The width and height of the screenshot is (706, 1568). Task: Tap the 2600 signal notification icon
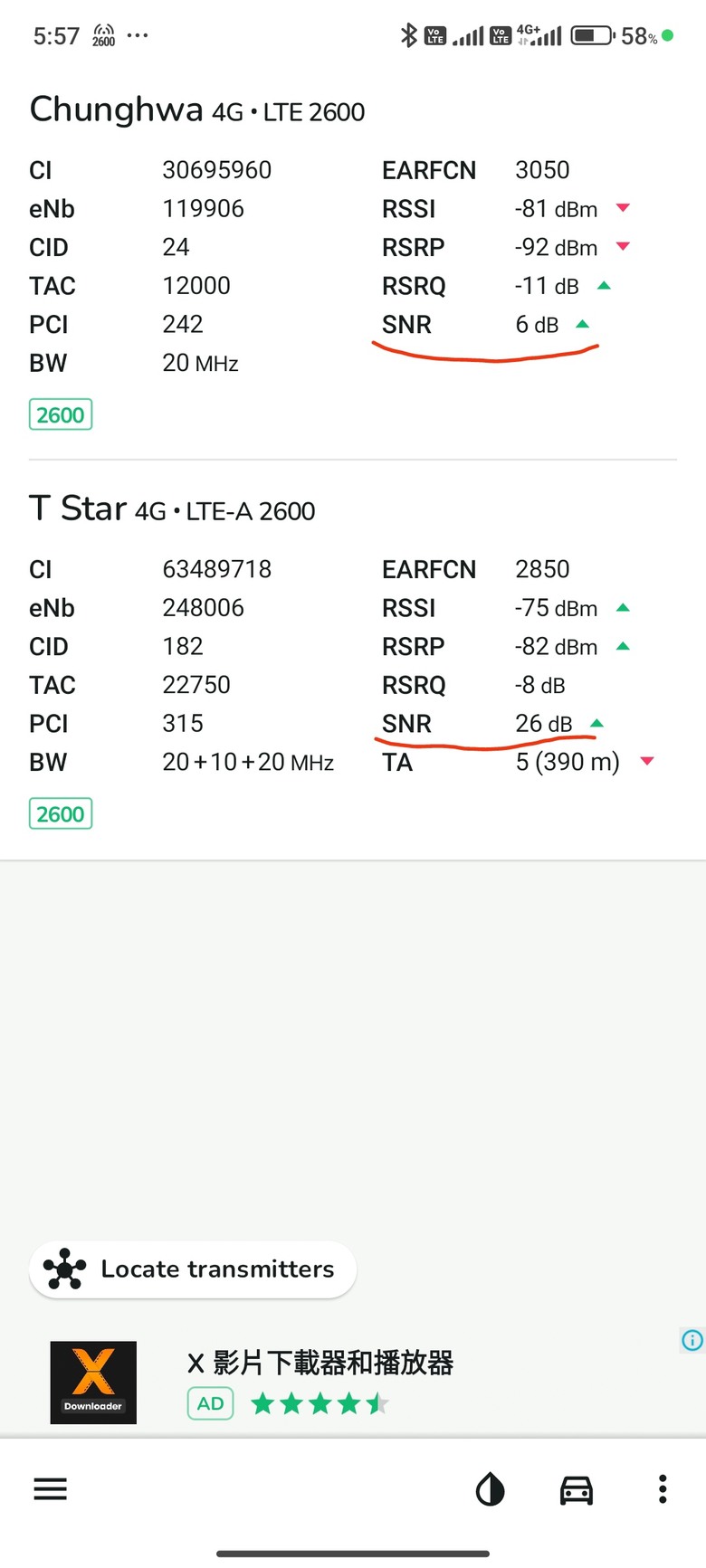104,35
